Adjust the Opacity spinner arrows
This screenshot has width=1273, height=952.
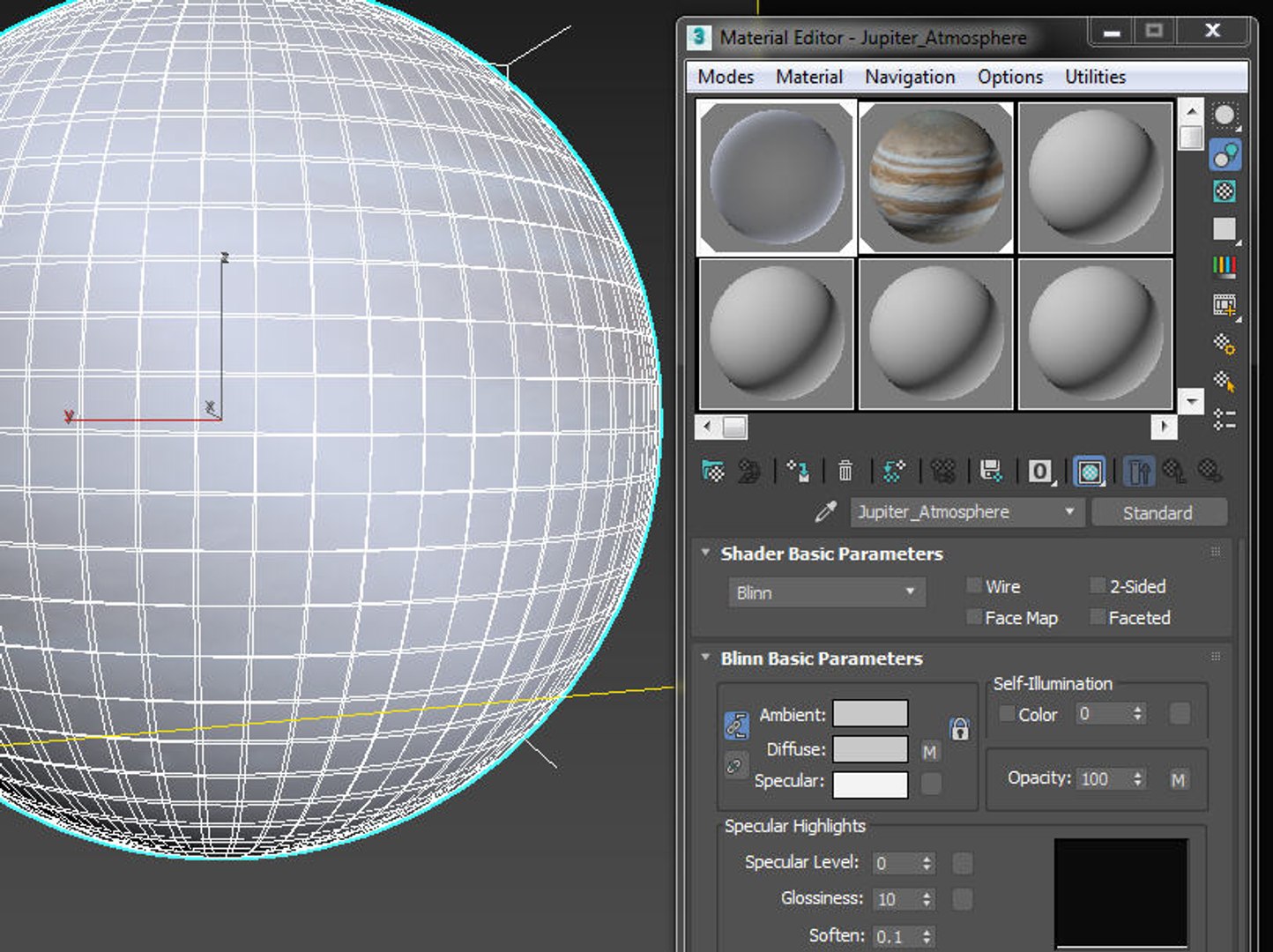tap(1138, 779)
